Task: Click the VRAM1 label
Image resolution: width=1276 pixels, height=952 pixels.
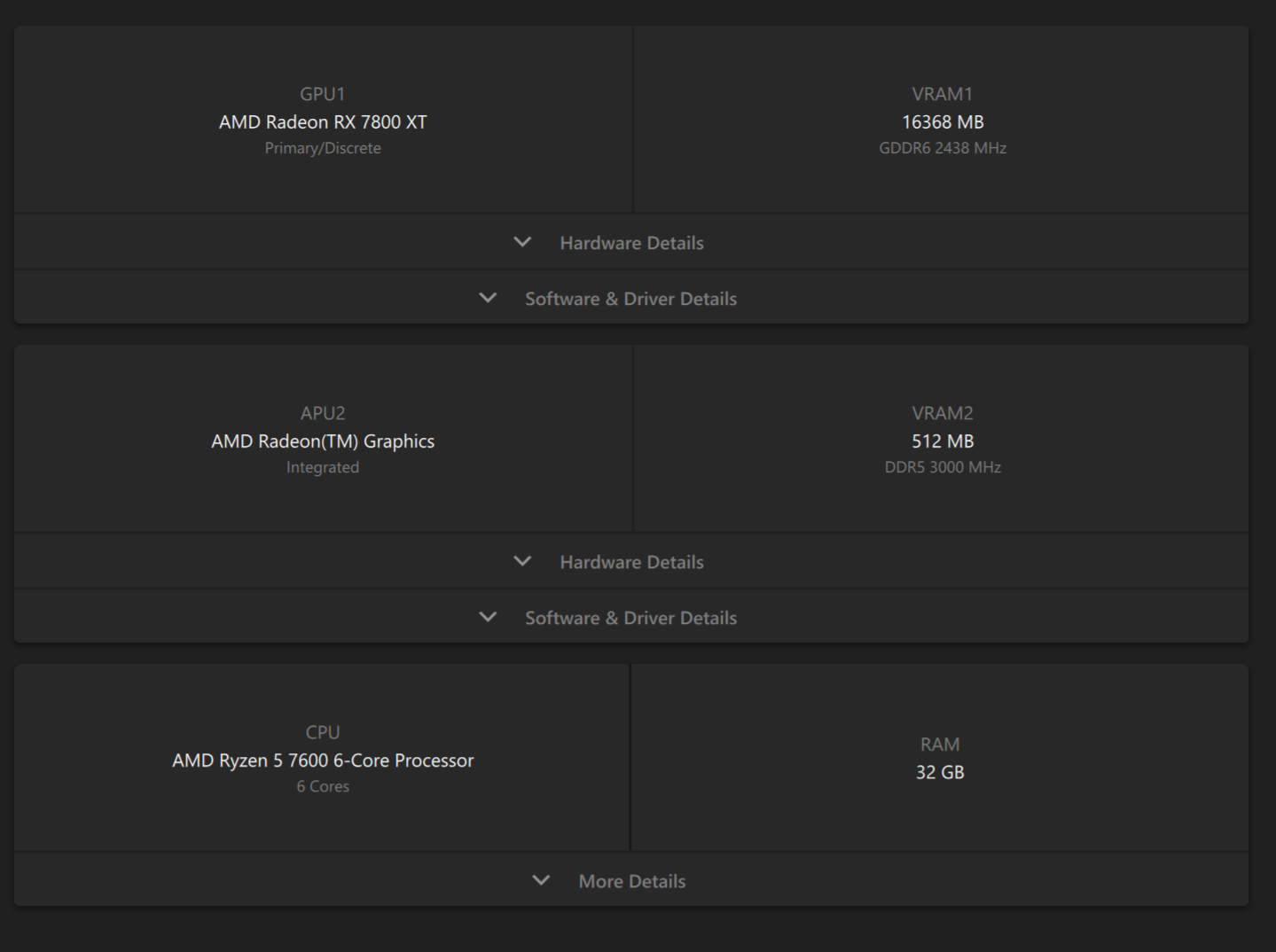Action: [x=943, y=94]
